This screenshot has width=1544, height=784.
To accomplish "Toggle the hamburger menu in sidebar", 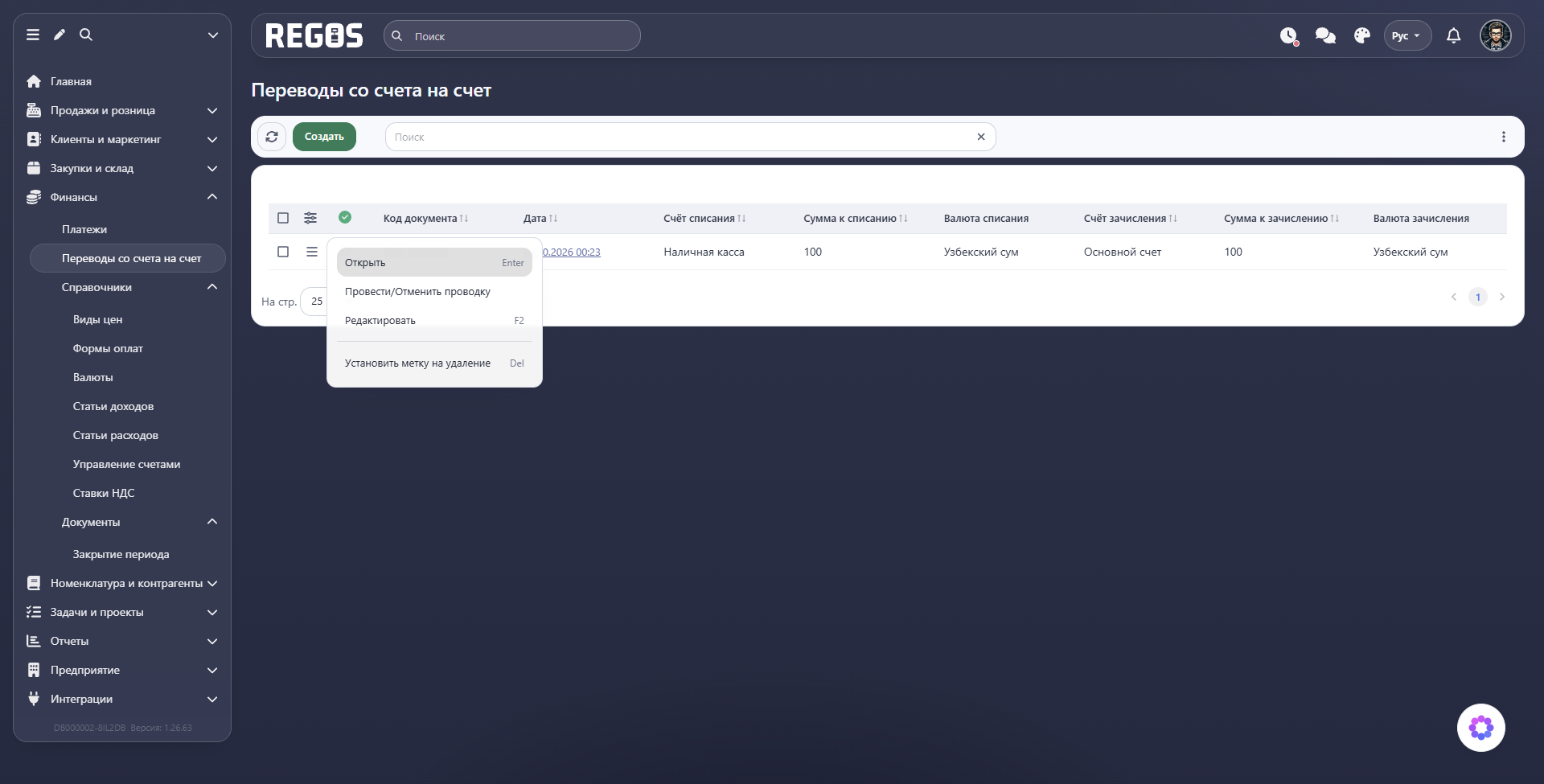I will pos(33,35).
